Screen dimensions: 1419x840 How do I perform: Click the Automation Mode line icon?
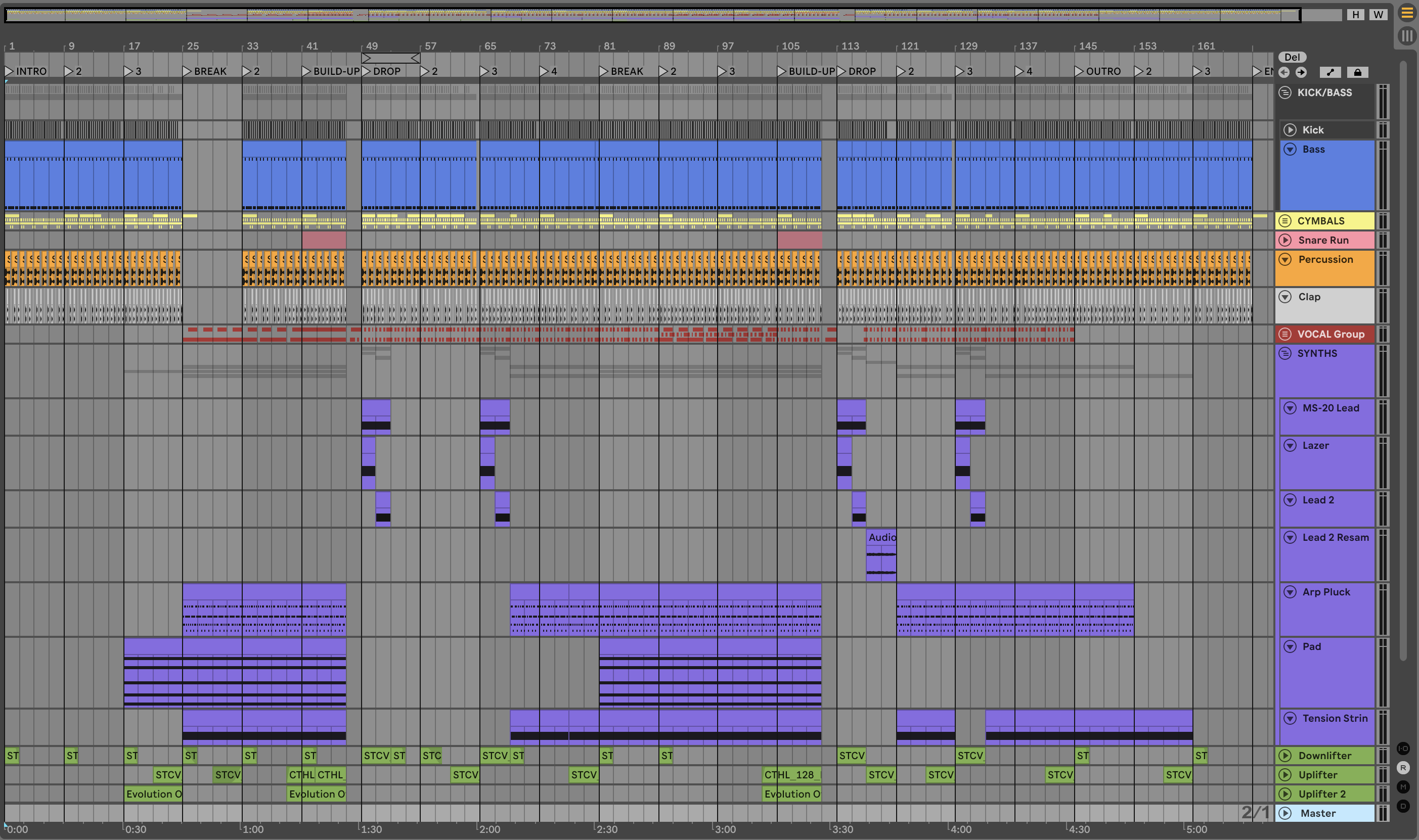1330,72
